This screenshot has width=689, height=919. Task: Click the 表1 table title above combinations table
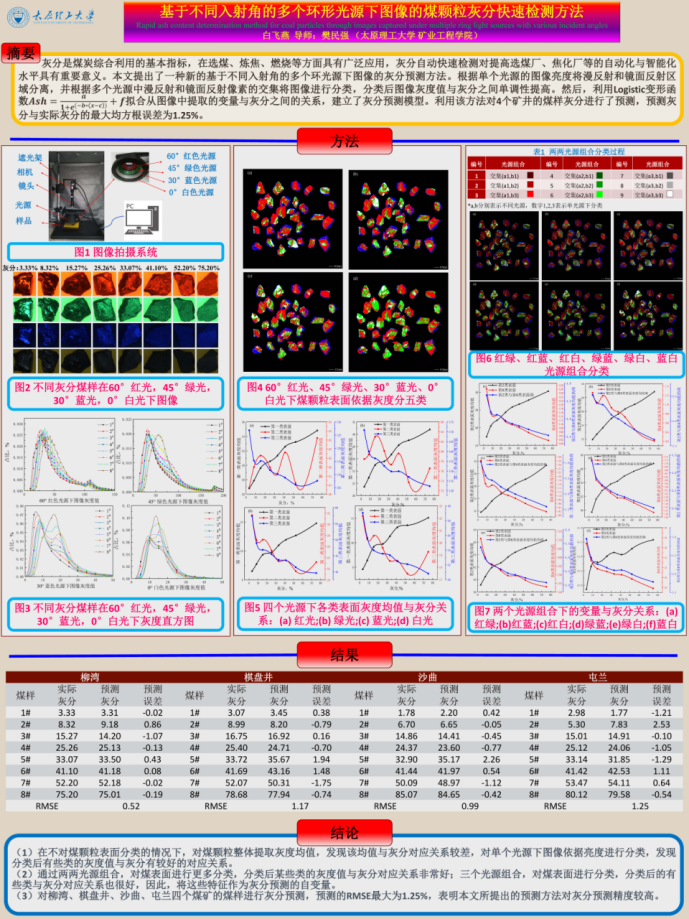pos(575,150)
